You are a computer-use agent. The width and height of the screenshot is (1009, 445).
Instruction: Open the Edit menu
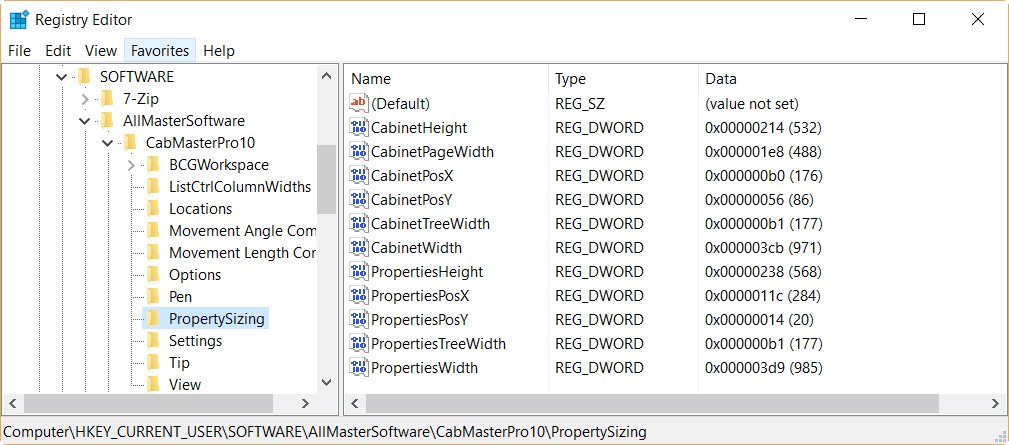coord(58,51)
